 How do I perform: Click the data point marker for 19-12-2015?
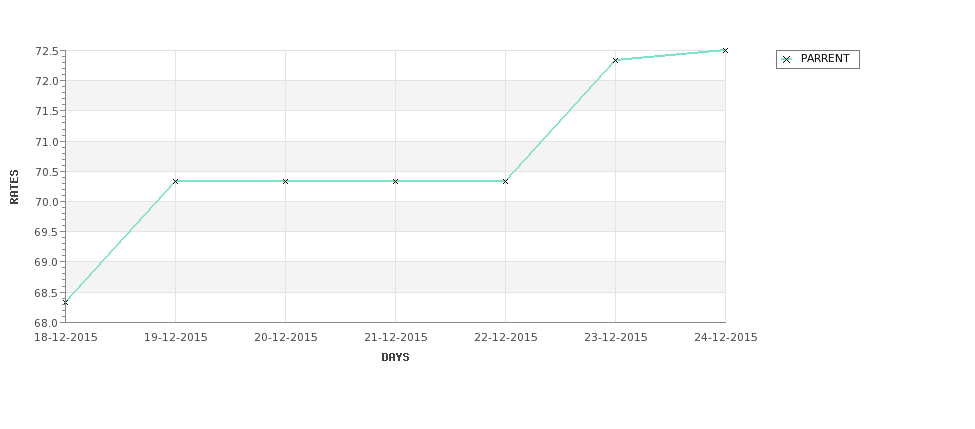[x=175, y=182]
